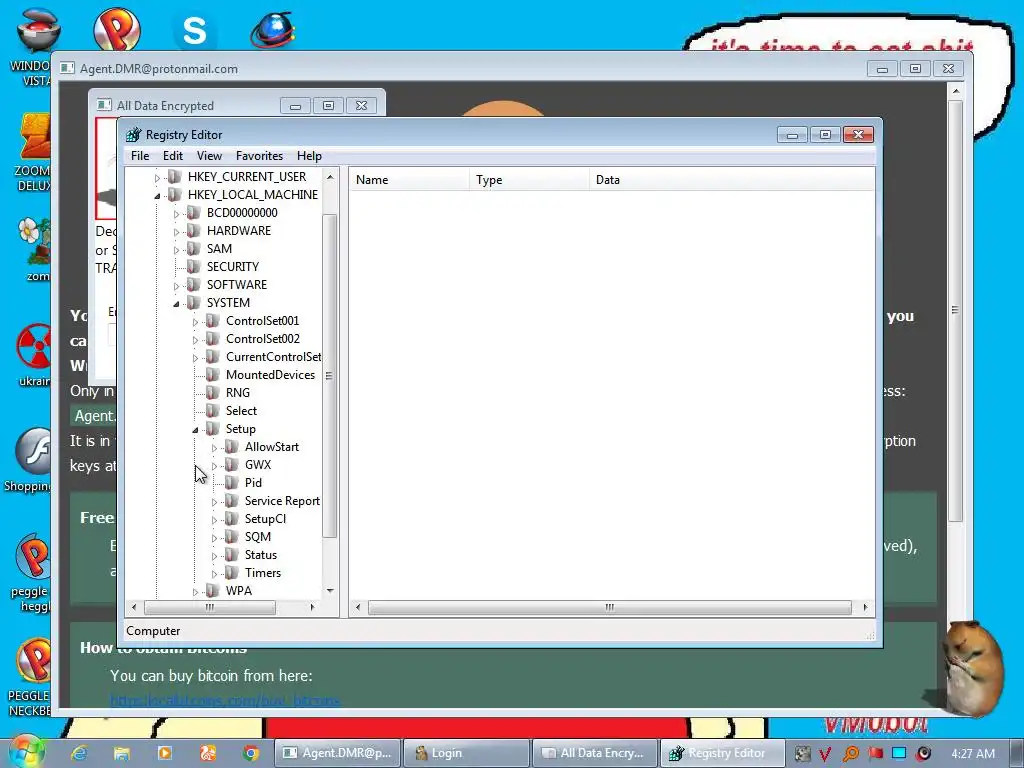Screen dimensions: 1024x768
Task: Open Windows Explorer from taskbar
Action: coord(122,753)
